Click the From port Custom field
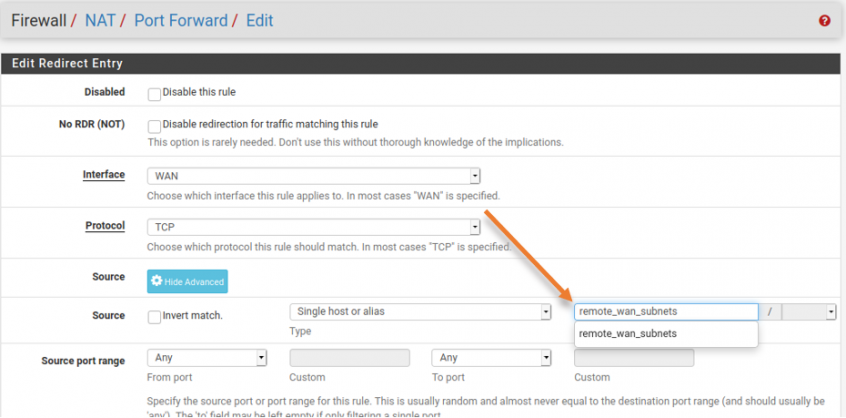The height and width of the screenshot is (418, 846). [349, 357]
